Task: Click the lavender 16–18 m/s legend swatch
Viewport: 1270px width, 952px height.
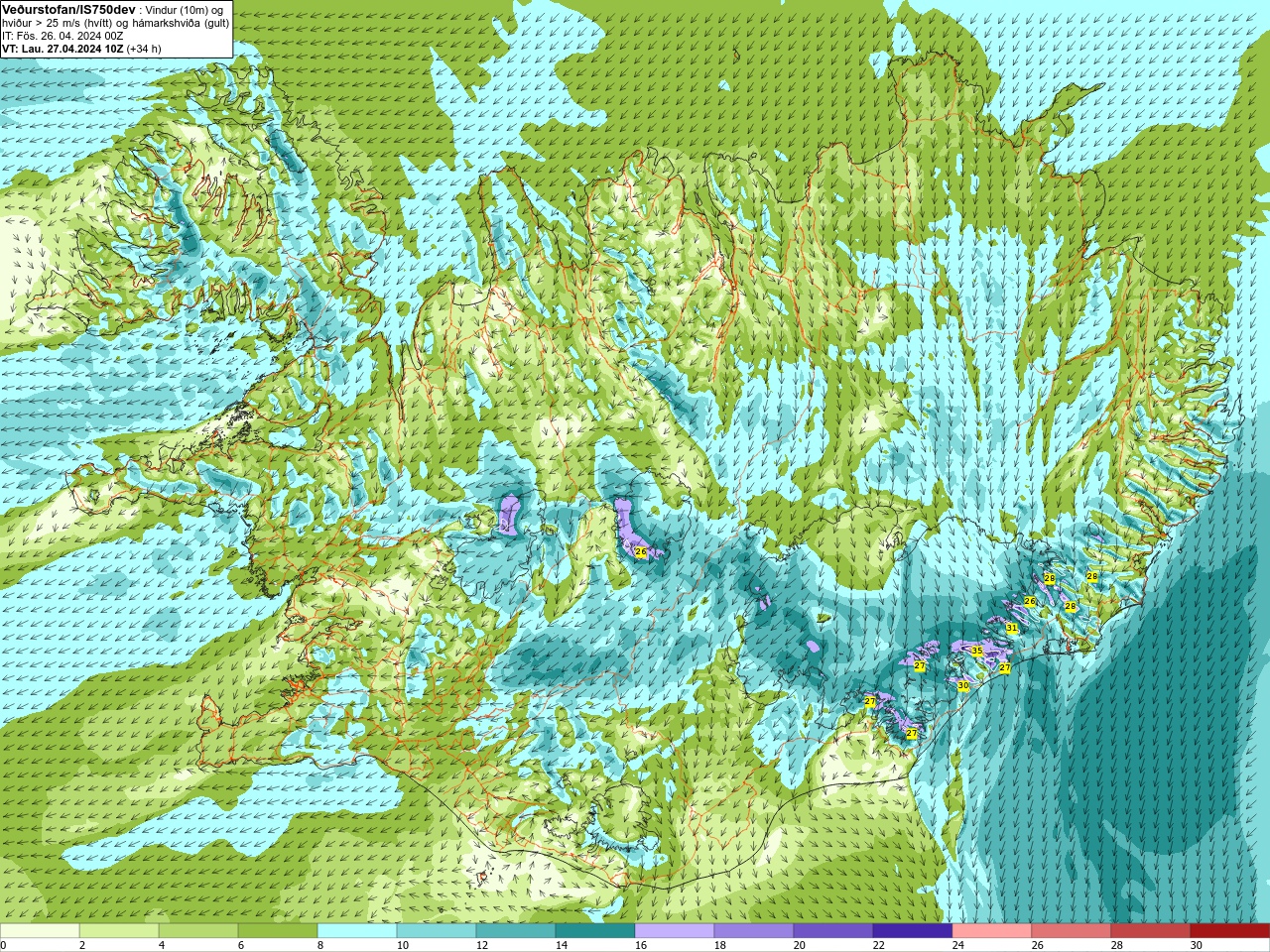Action: (x=675, y=931)
